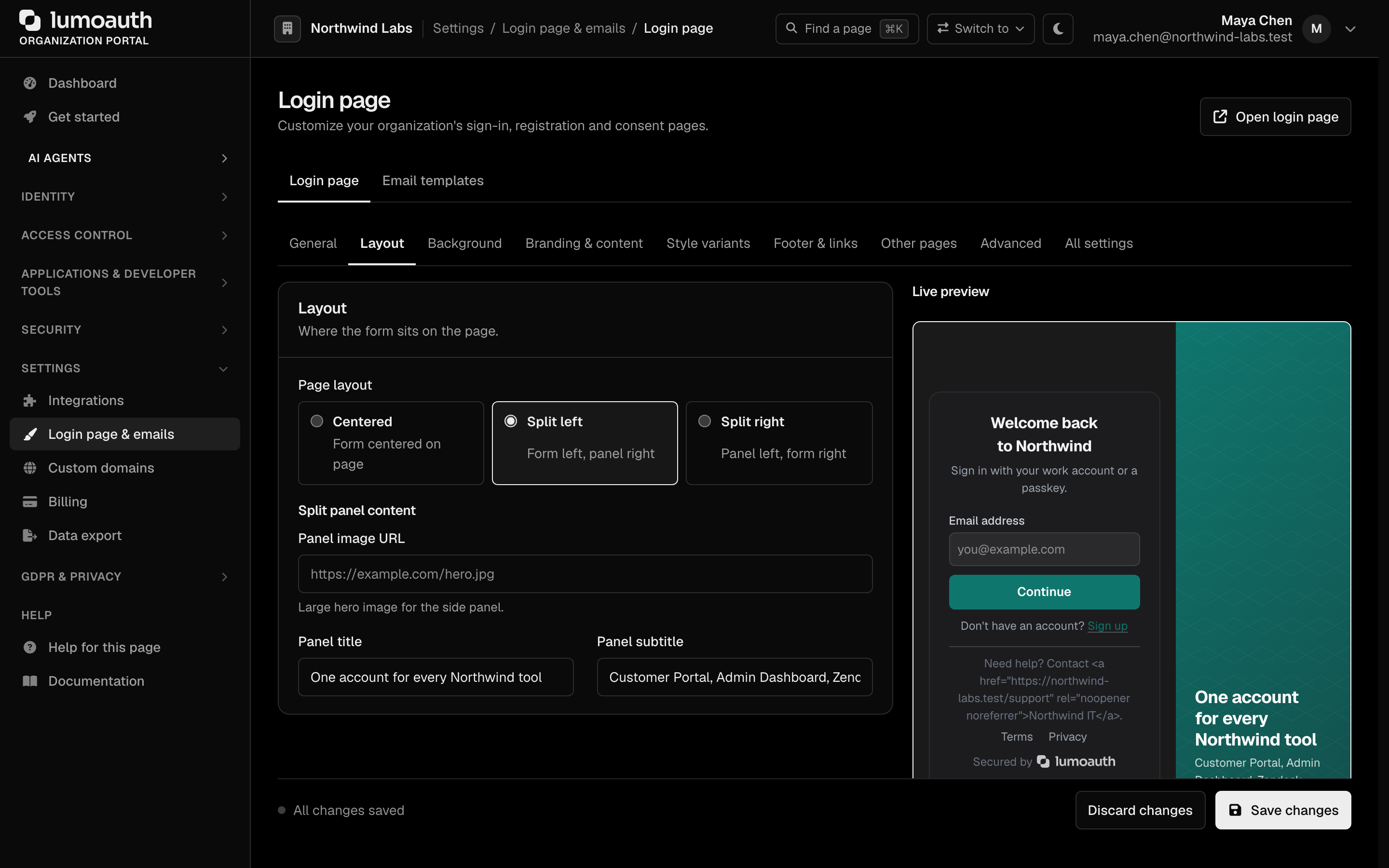Click the Data export file icon
This screenshot has height=868, width=1389.
(30, 536)
